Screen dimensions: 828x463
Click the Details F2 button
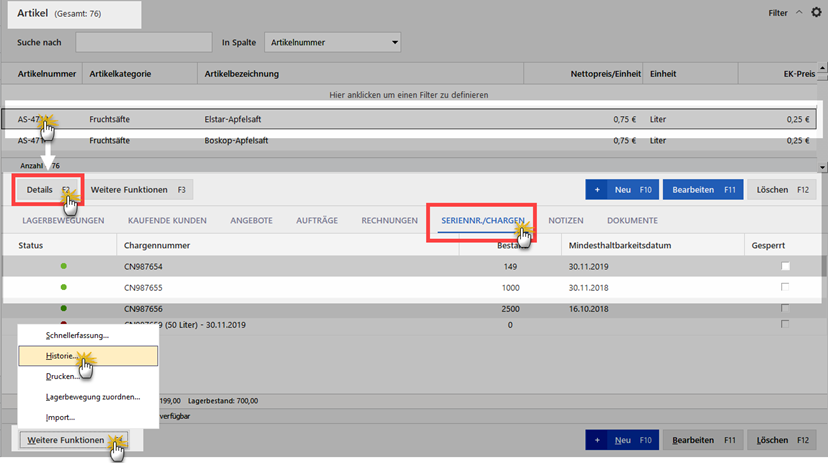point(48,190)
